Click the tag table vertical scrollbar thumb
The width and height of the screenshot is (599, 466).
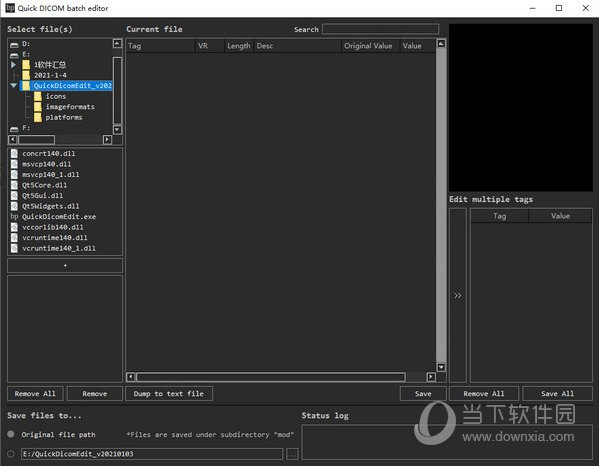pos(441,205)
